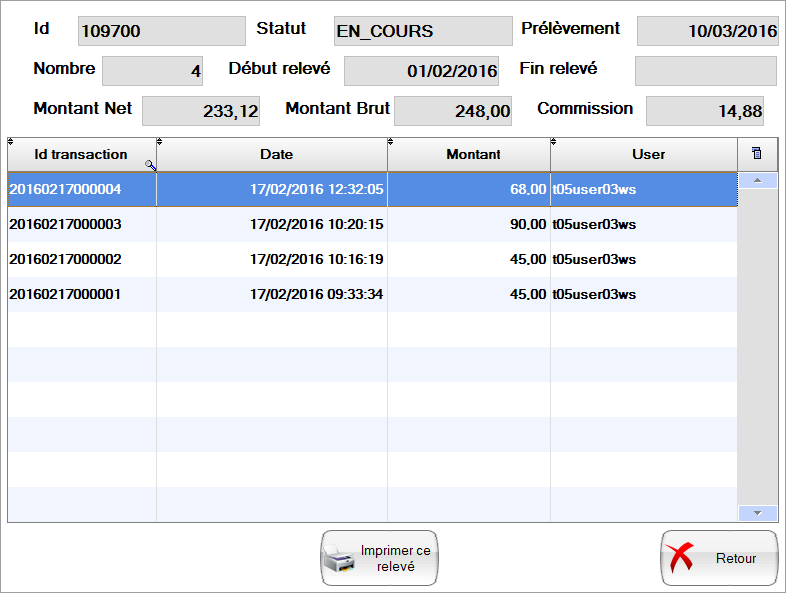Click the Prélèvement date field
The image size is (786, 593).
pos(708,31)
